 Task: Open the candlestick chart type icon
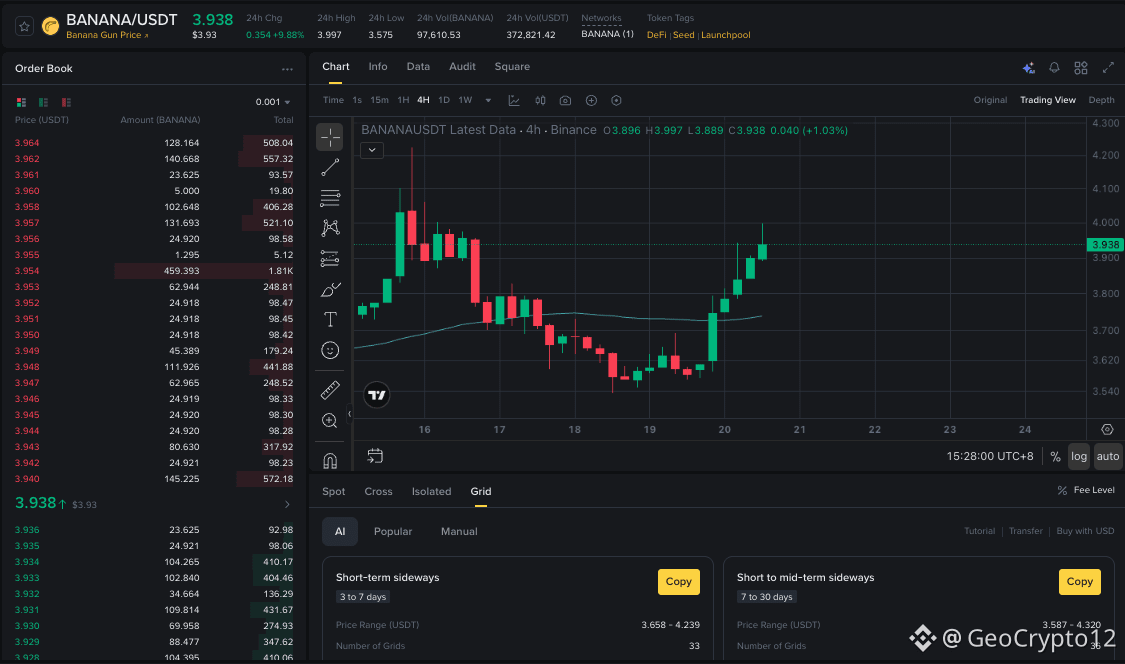pos(540,100)
